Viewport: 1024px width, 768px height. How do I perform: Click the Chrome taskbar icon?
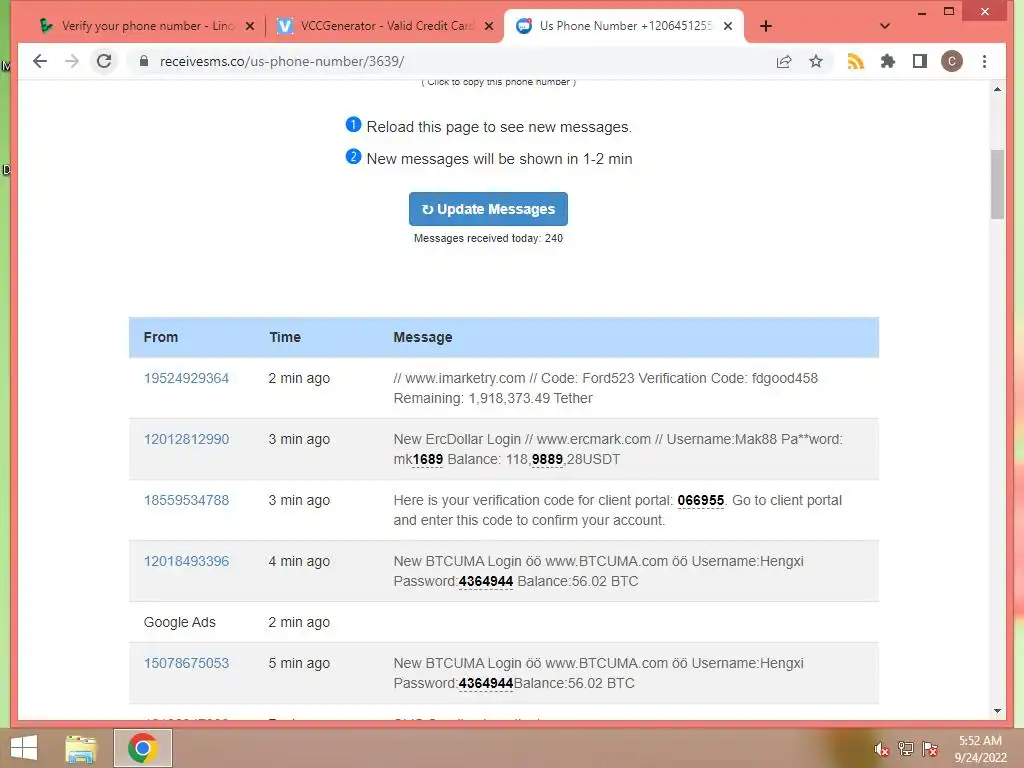tap(143, 748)
